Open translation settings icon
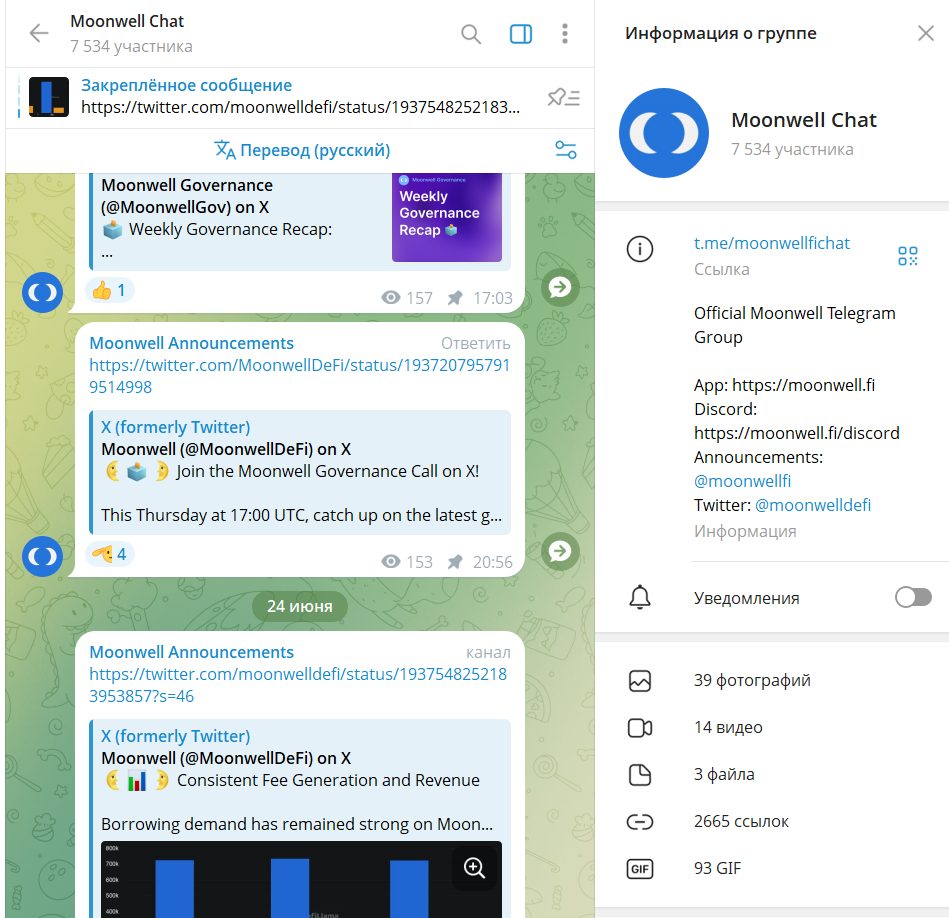The height and width of the screenshot is (918, 949). pos(566,150)
